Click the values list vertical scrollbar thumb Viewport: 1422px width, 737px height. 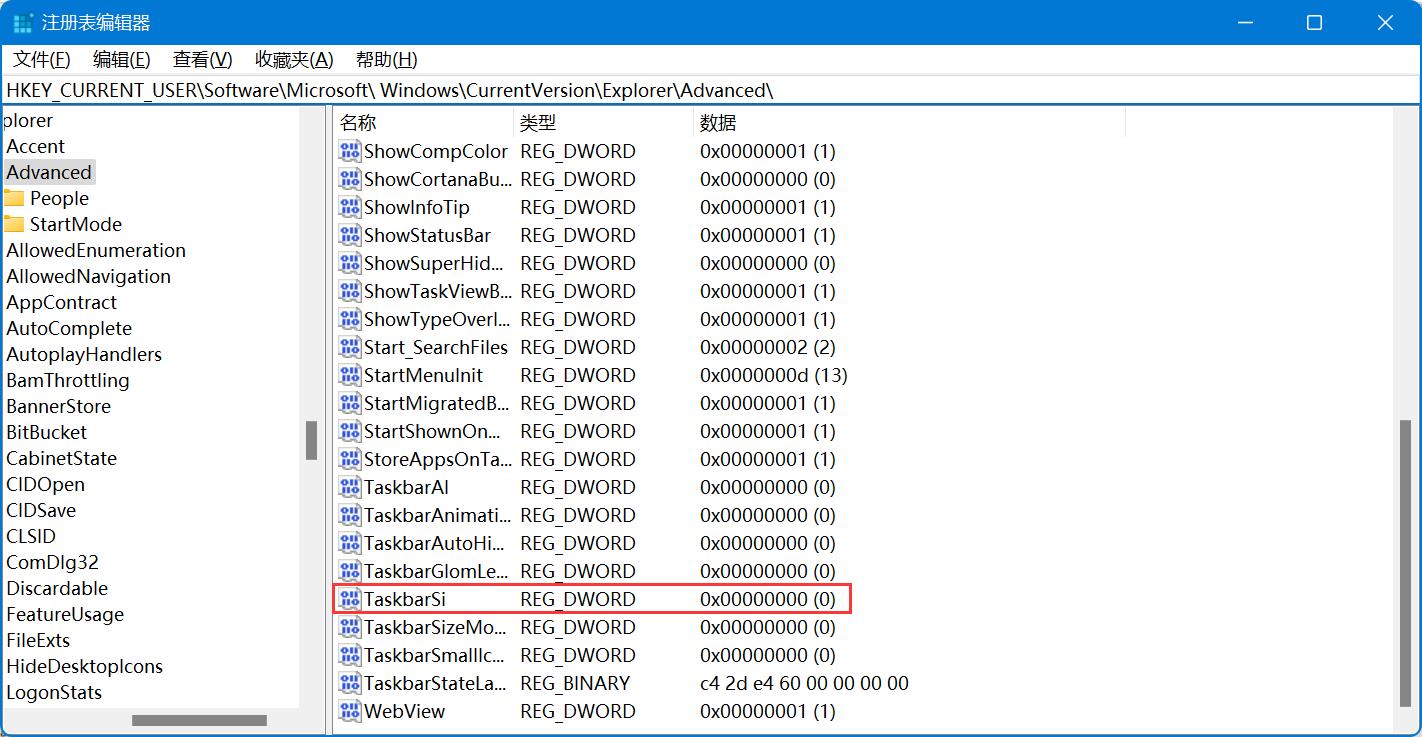pyautogui.click(x=1405, y=563)
